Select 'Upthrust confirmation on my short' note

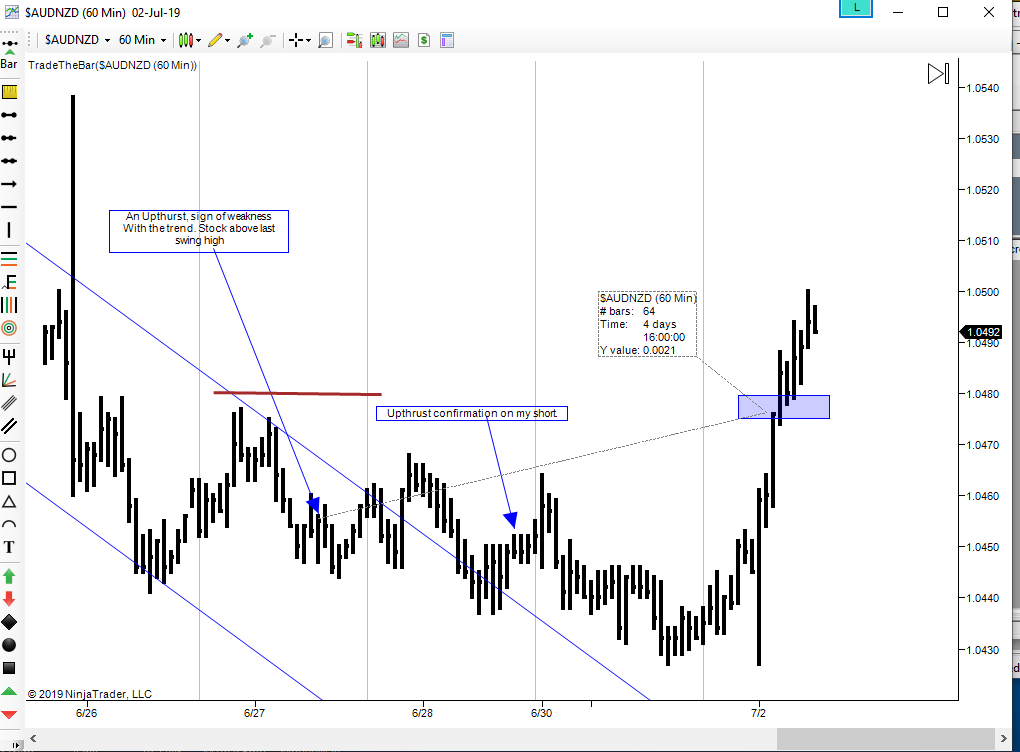pos(472,413)
